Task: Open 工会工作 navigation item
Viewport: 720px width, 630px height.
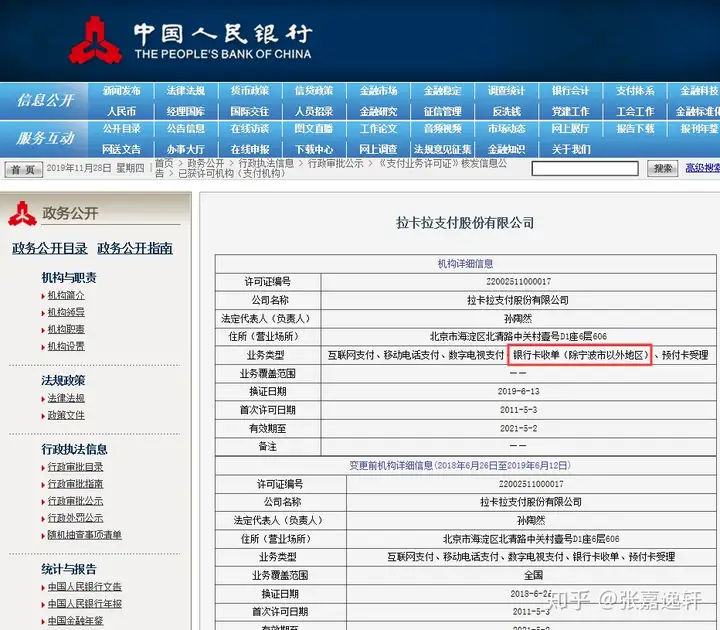Action: pyautogui.click(x=635, y=112)
